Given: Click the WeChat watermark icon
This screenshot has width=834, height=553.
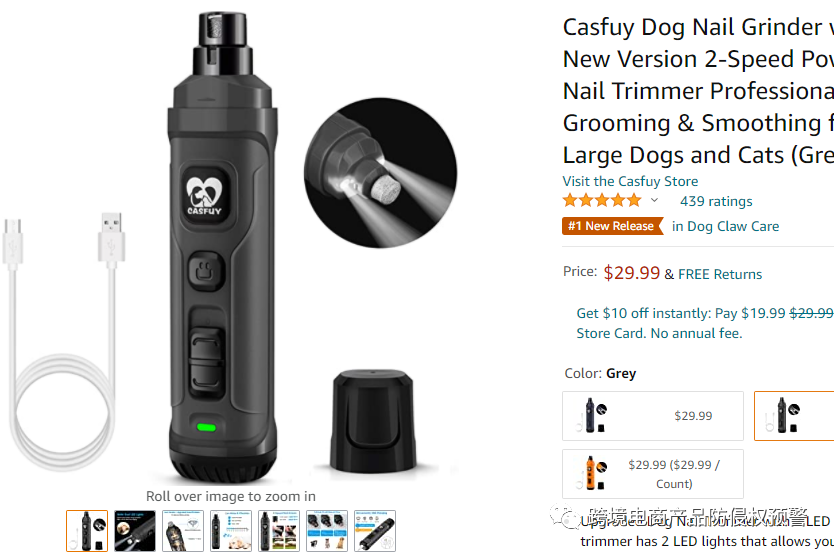Looking at the screenshot, I should click(564, 516).
